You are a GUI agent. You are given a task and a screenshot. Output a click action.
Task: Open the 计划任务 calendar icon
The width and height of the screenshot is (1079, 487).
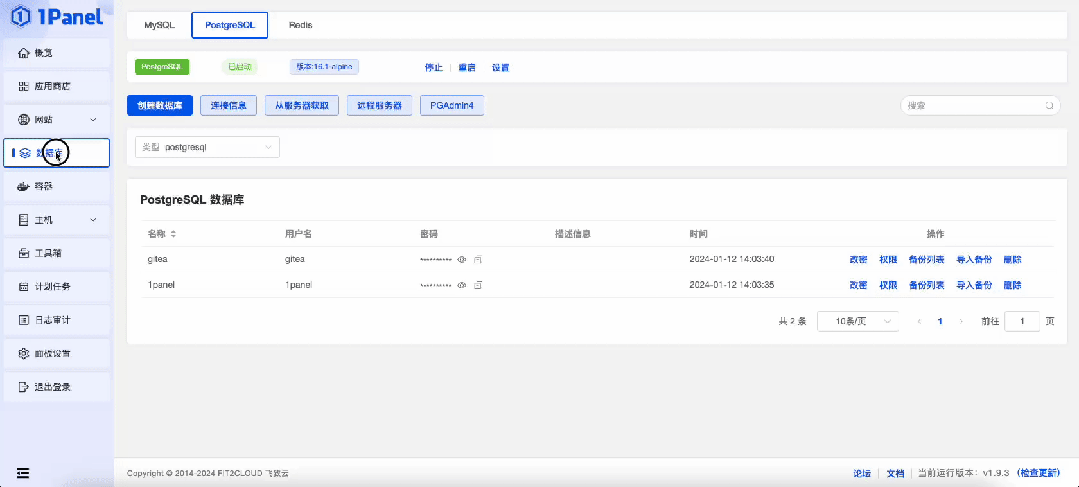click(23, 287)
